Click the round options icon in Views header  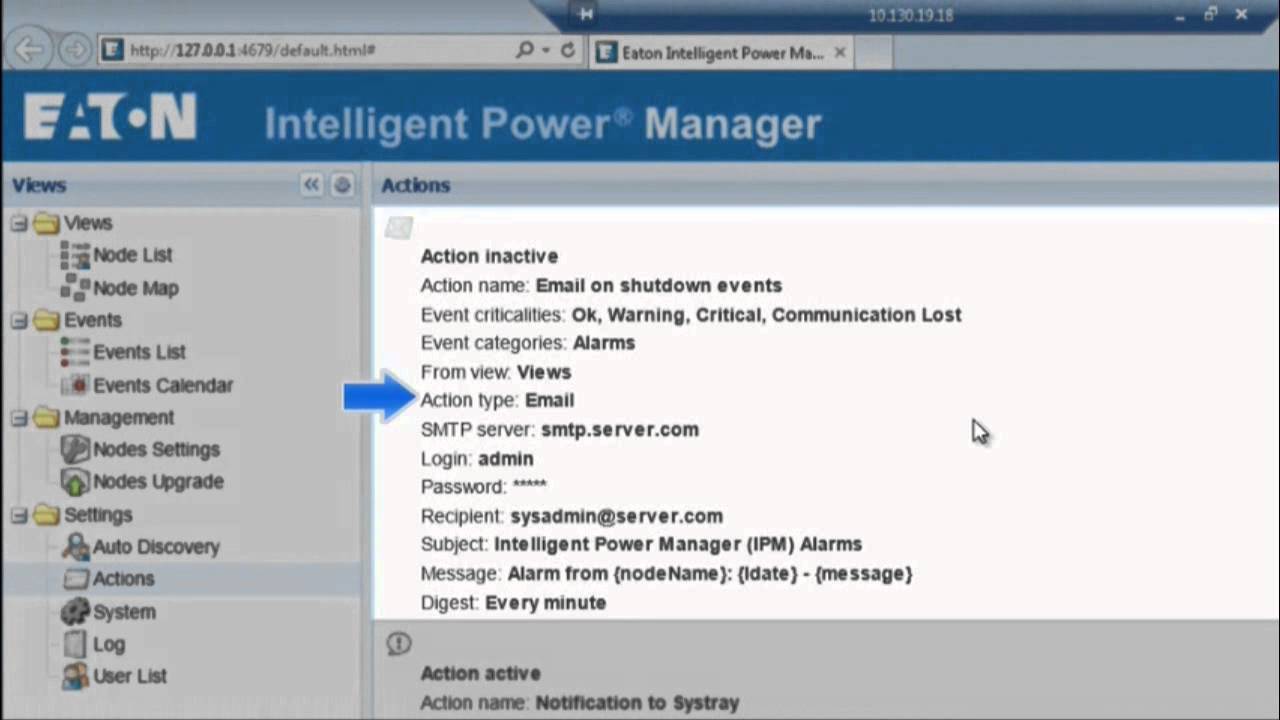pyautogui.click(x=342, y=185)
